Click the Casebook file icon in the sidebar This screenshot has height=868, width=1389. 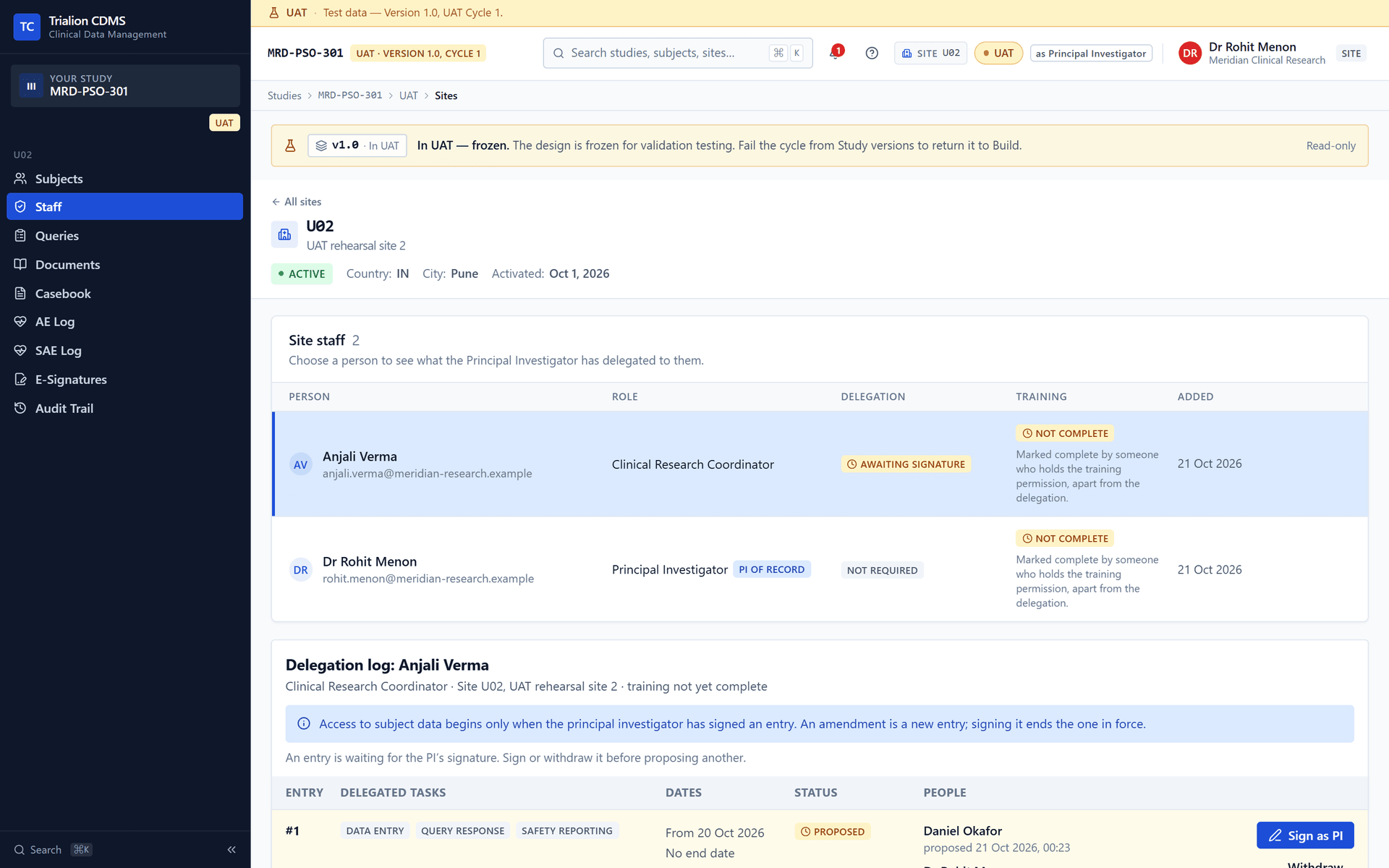20,294
